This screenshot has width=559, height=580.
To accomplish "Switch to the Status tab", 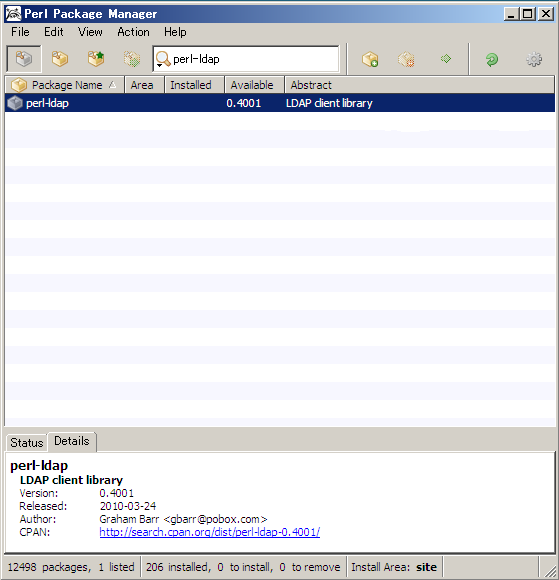I will [27, 442].
